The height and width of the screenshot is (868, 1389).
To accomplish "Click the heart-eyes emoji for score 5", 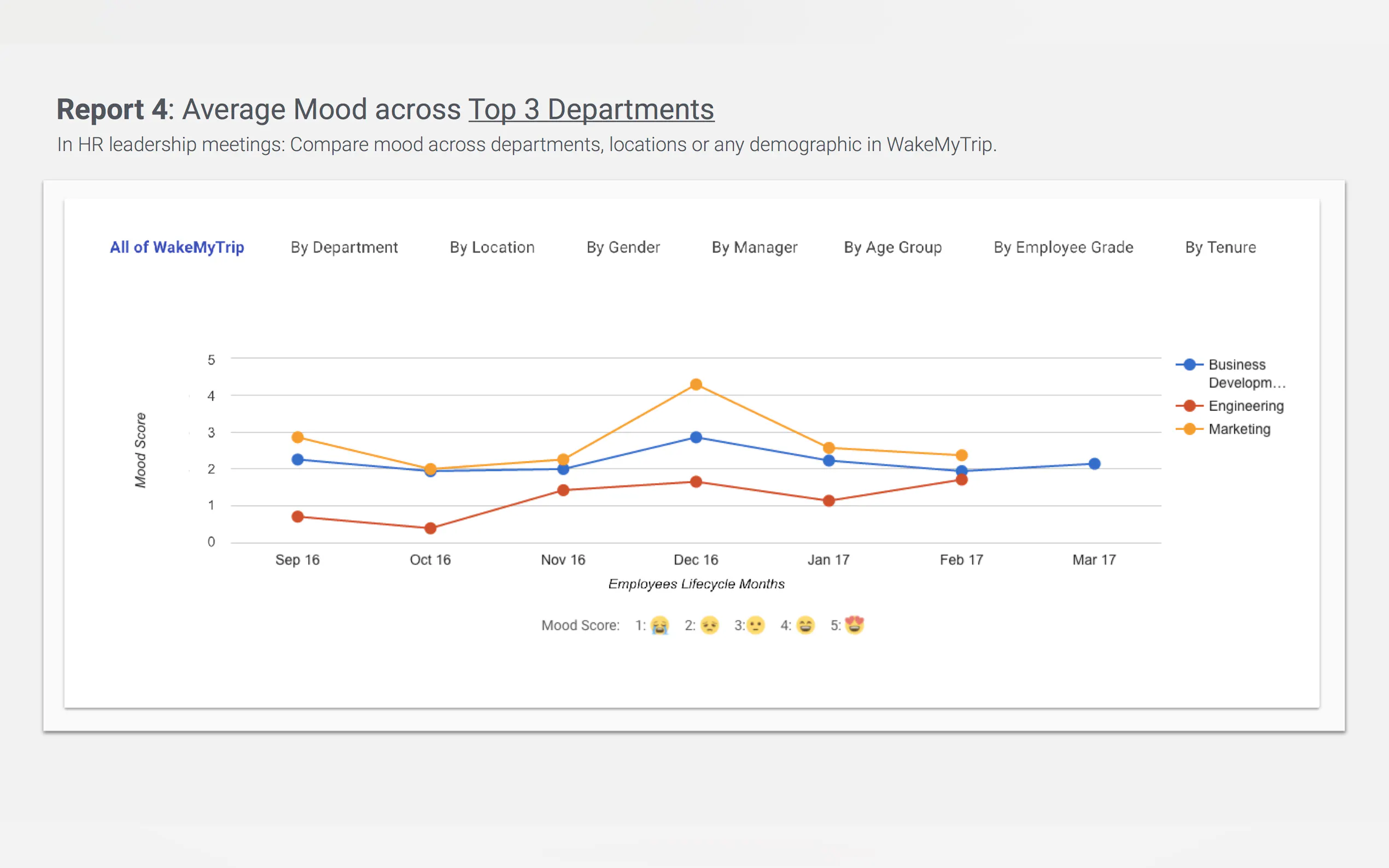I will click(x=854, y=625).
